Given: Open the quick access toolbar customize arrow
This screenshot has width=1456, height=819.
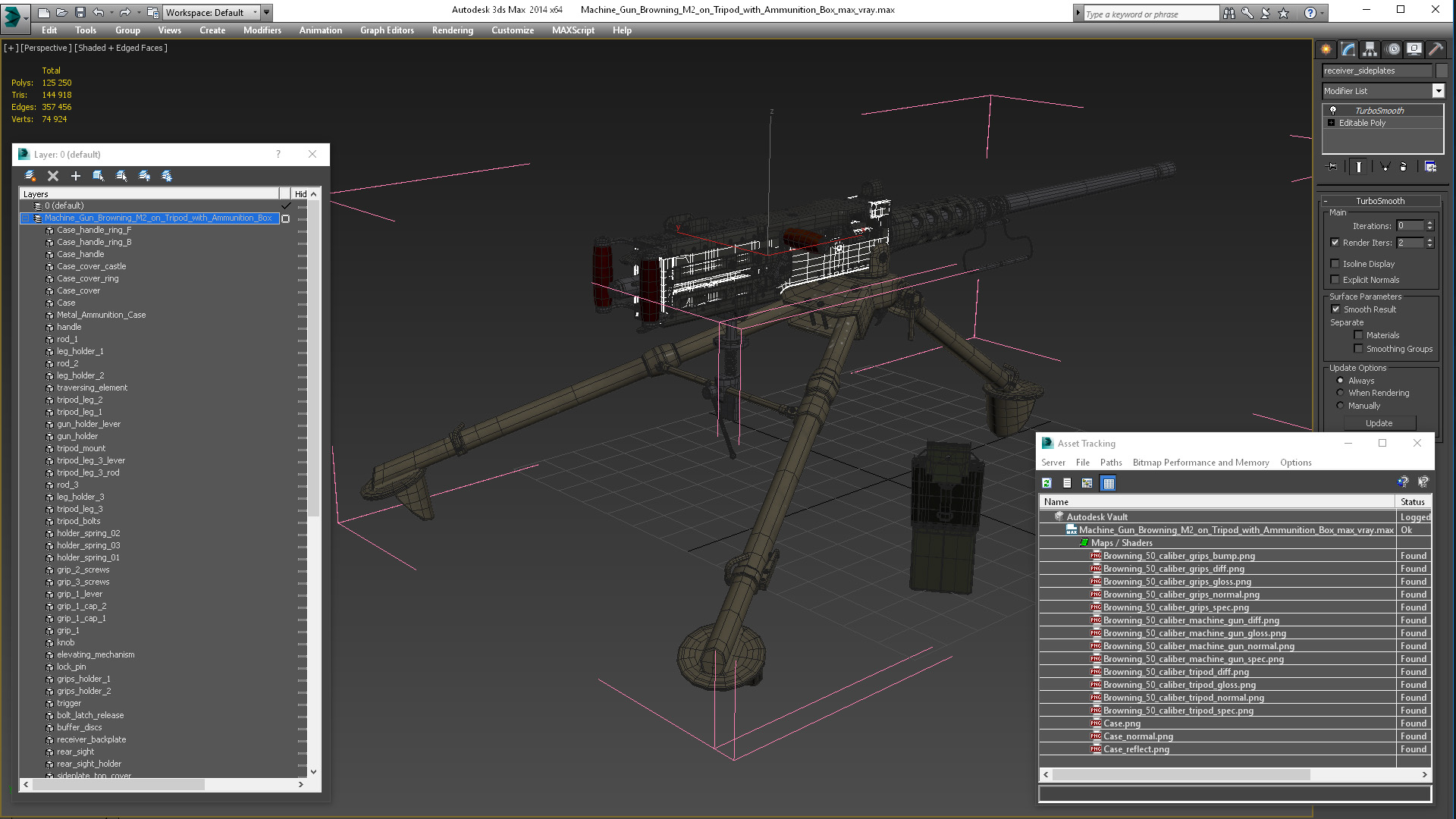Looking at the screenshot, I should click(267, 12).
